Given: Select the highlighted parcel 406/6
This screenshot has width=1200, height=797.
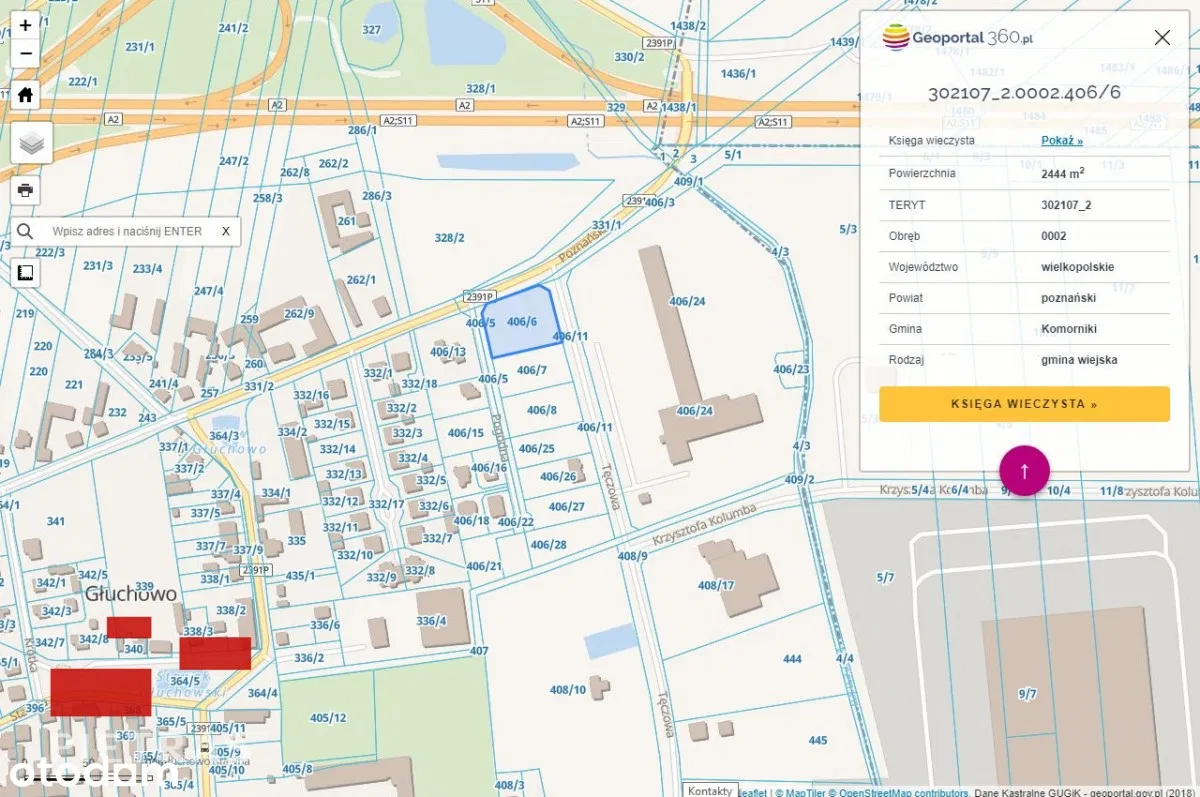Looking at the screenshot, I should coord(521,322).
